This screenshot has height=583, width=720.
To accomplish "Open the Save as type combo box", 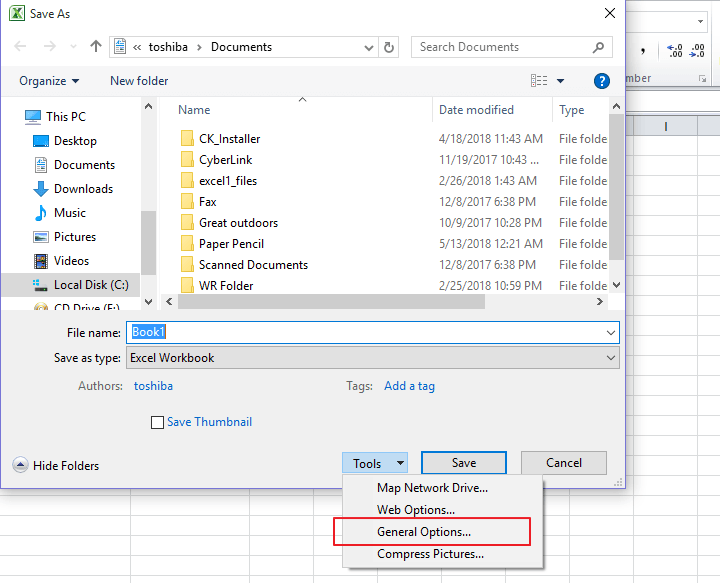I will coord(373,358).
